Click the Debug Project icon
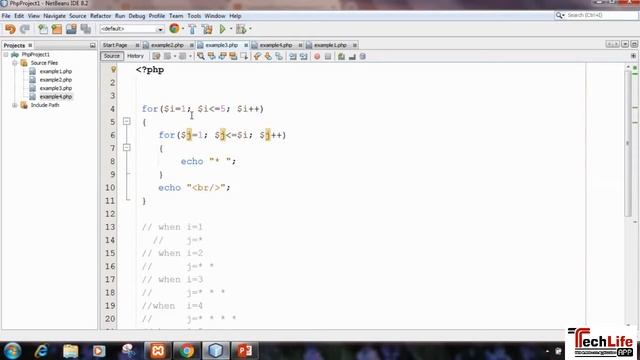Screen dimensions: 640x360 (x=241, y=29)
